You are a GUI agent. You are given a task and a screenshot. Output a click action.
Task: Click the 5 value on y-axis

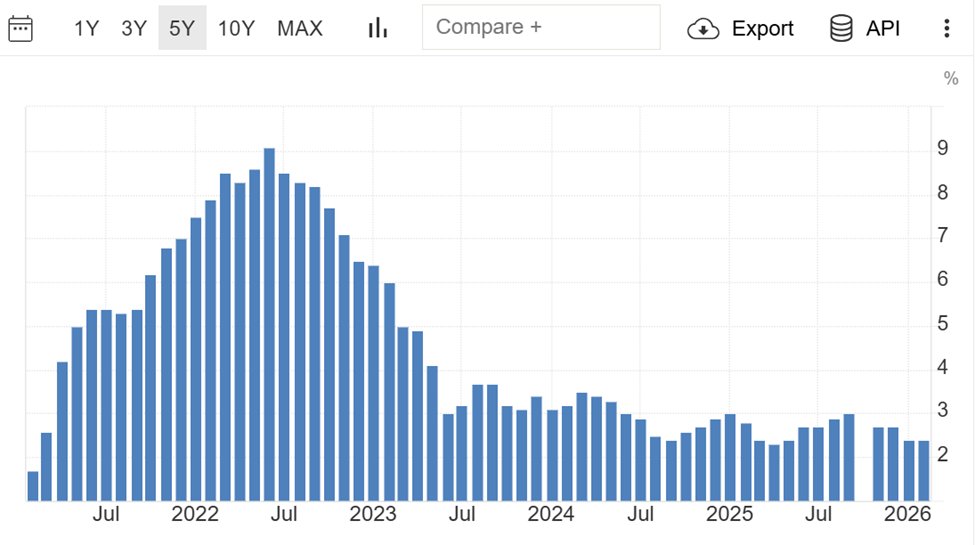(x=943, y=324)
